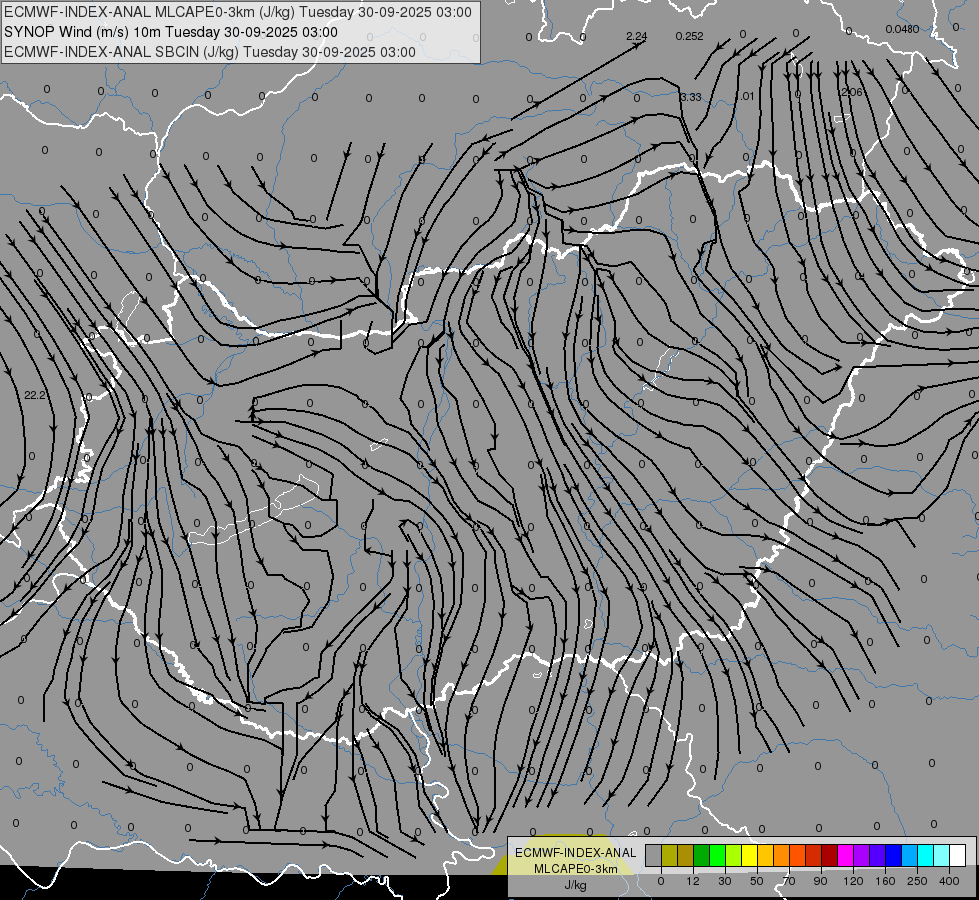Click the gray swatch in the legend
The height and width of the screenshot is (900, 979).
pyautogui.click(x=654, y=855)
